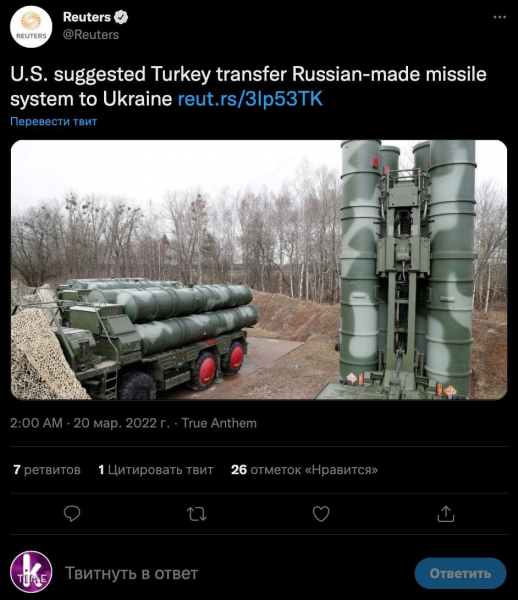The image size is (518, 600).
Task: View the '7 ретвитов' list
Action: [x=47, y=470]
